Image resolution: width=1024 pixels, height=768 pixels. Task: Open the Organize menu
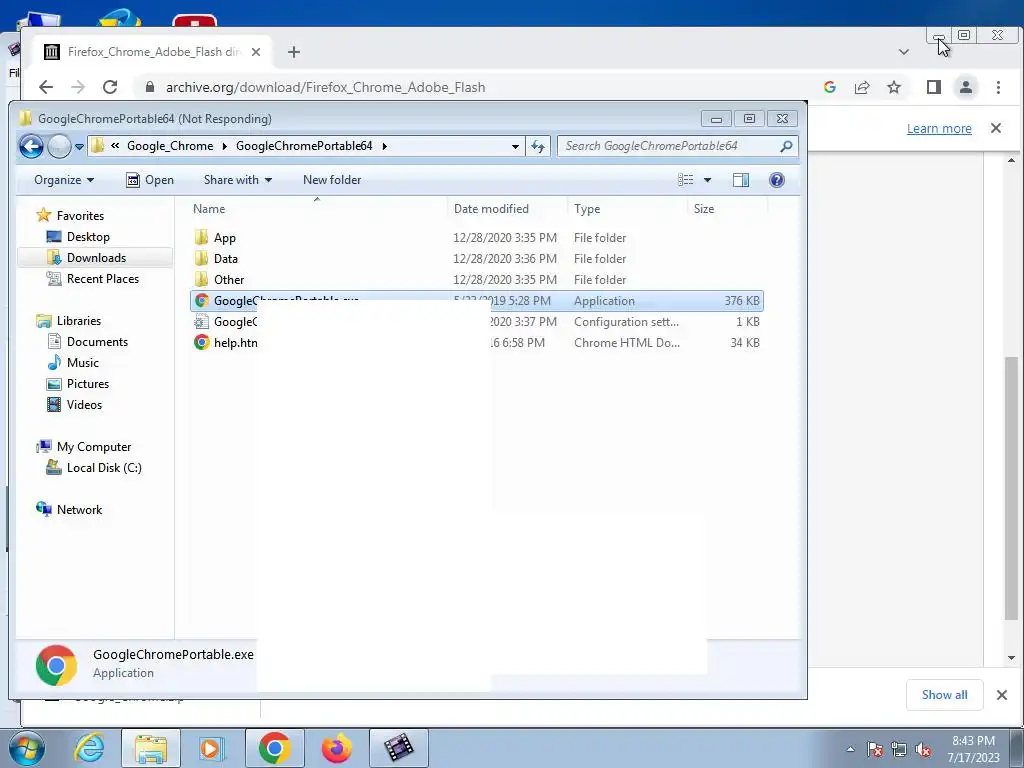click(64, 180)
